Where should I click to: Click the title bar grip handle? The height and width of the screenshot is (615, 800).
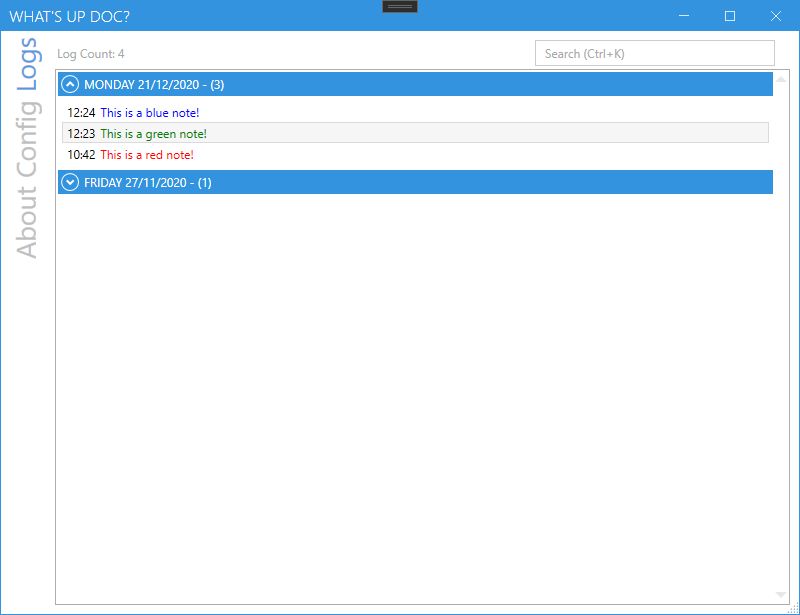coord(400,6)
